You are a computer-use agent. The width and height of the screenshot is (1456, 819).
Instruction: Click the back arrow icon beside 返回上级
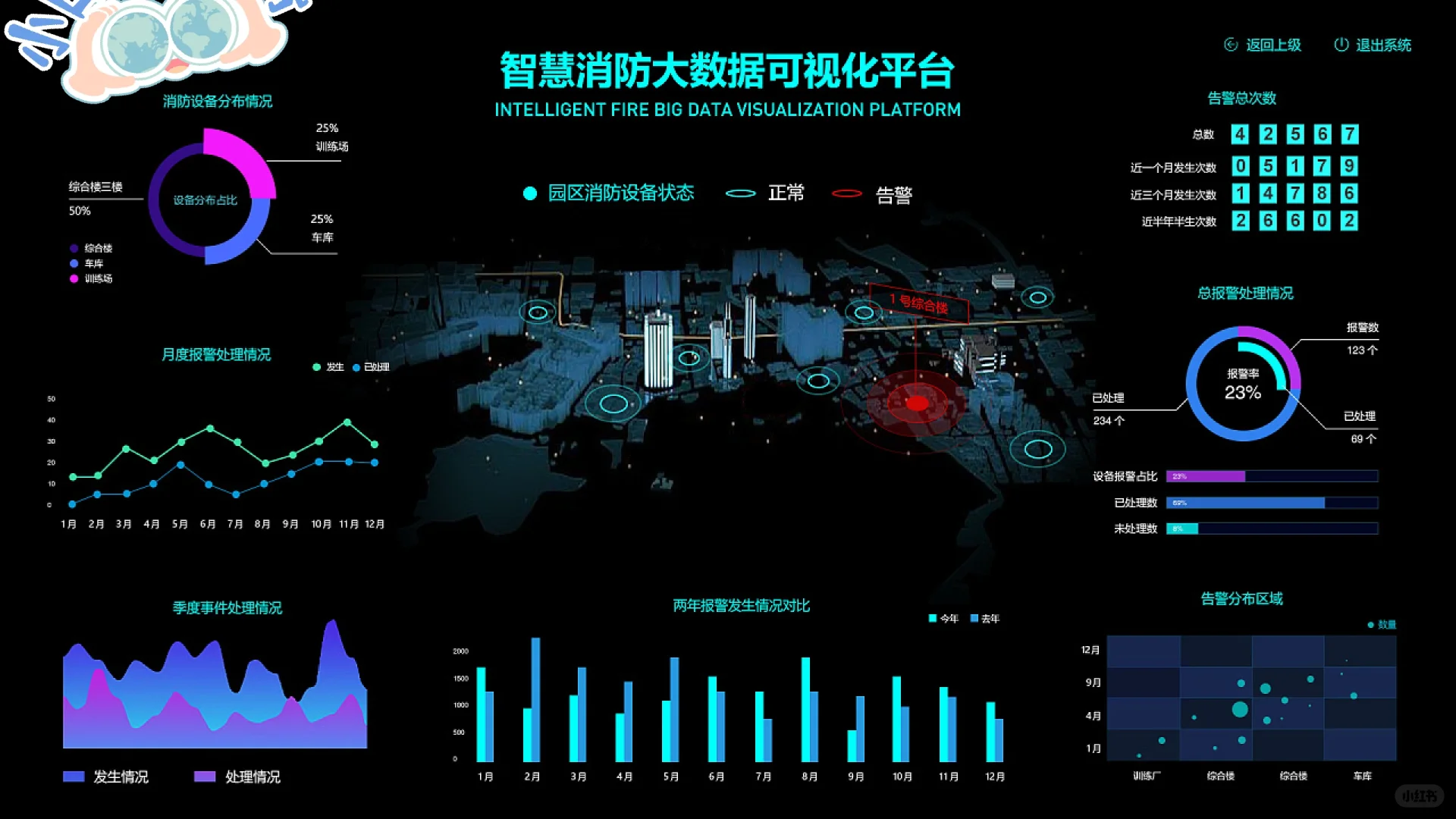(1230, 44)
